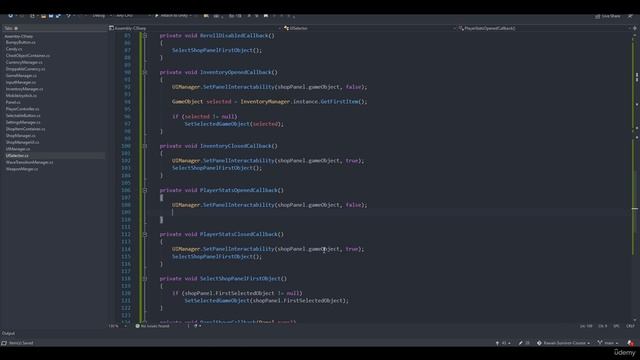
Task: Open Panel.cs in the file list
Action: coord(13,102)
